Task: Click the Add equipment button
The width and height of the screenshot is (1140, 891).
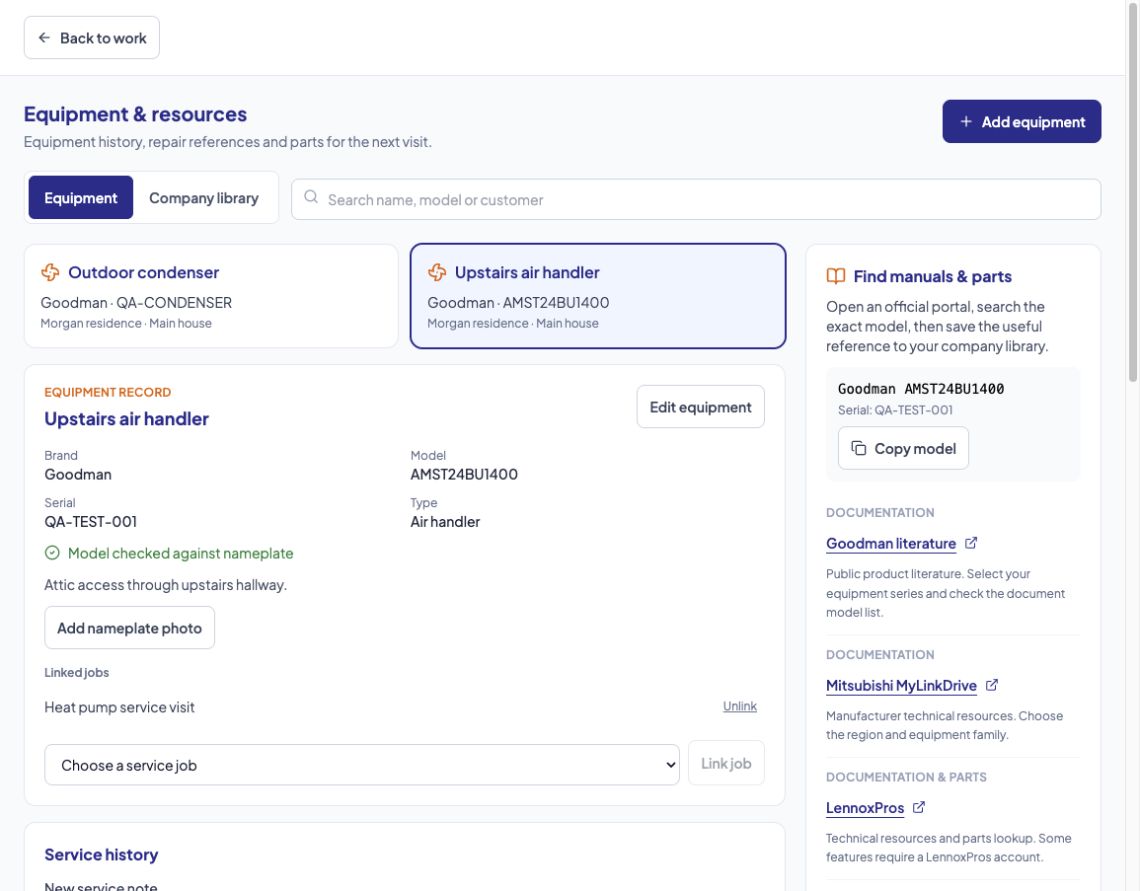Action: [x=1021, y=121]
